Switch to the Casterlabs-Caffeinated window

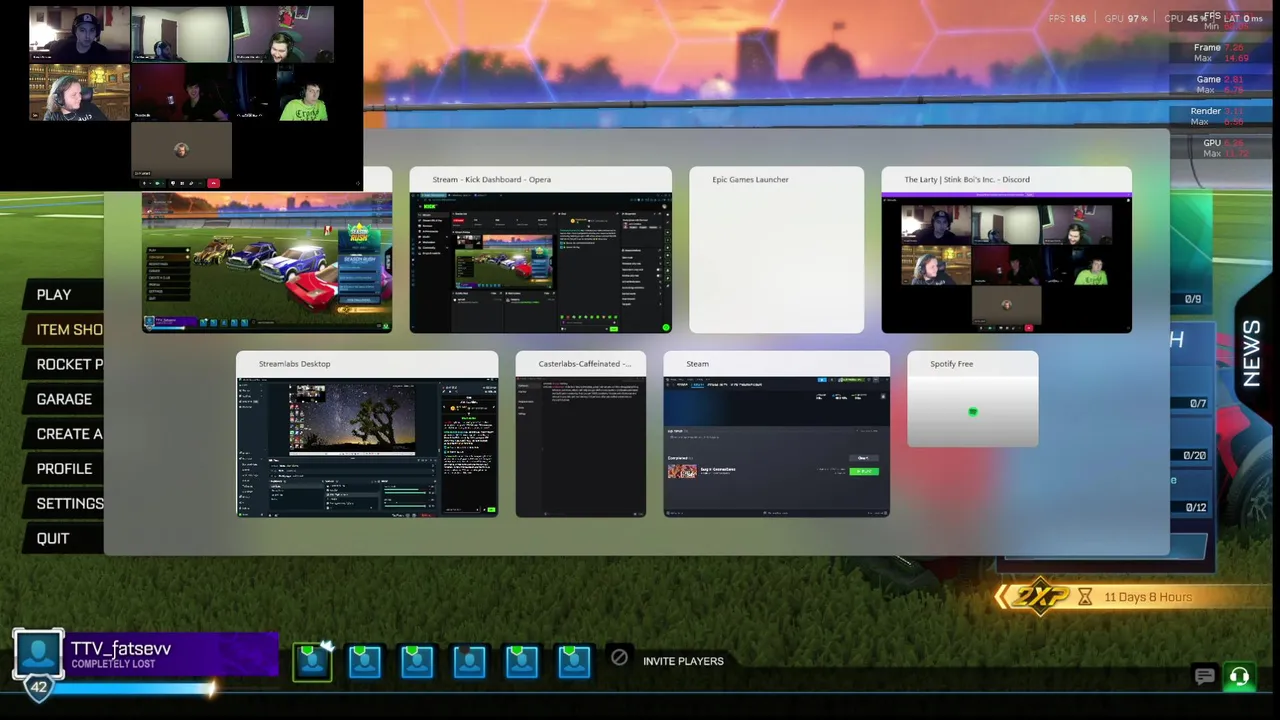coord(580,434)
